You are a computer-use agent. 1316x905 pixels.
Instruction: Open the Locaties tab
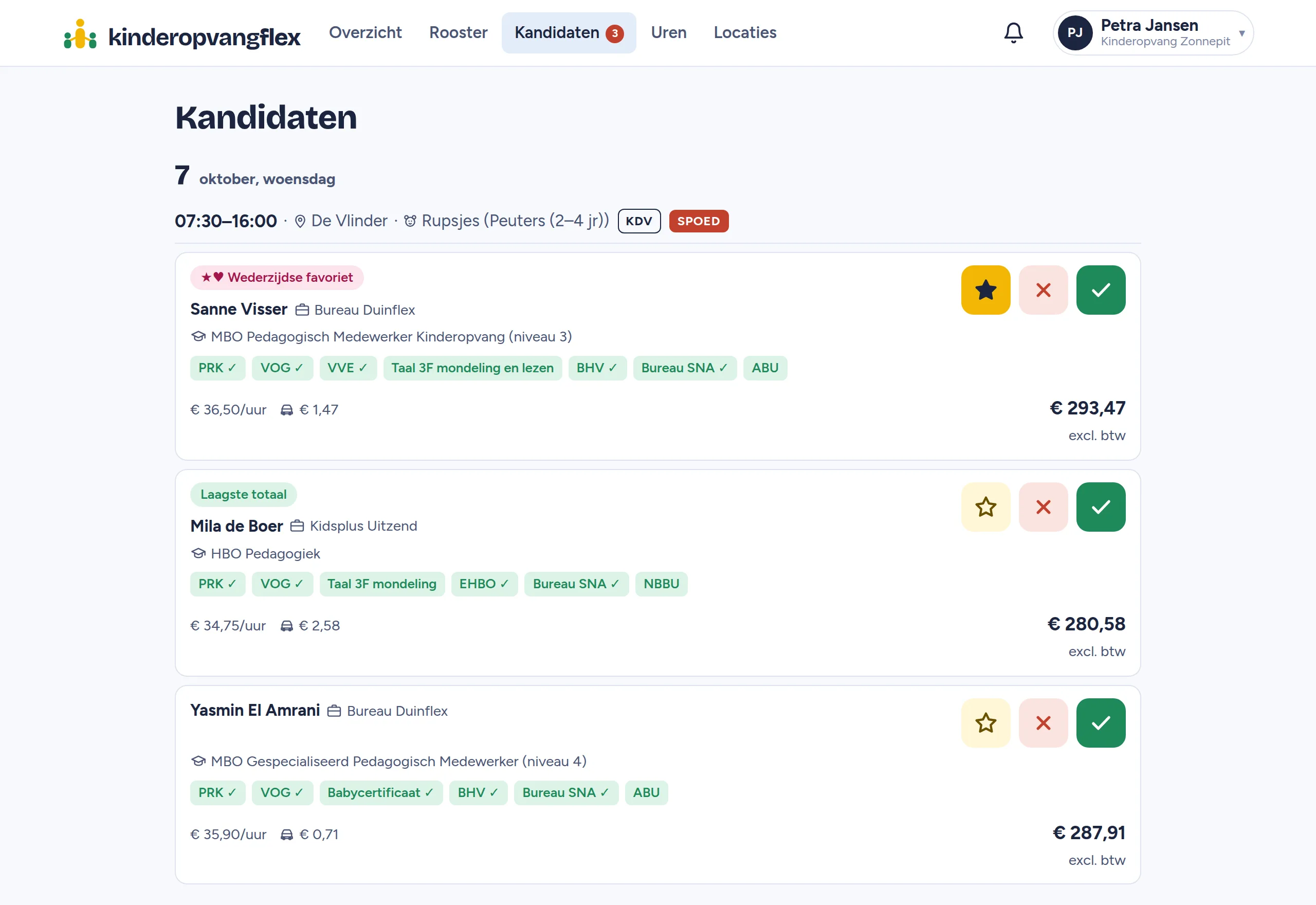[x=745, y=33]
